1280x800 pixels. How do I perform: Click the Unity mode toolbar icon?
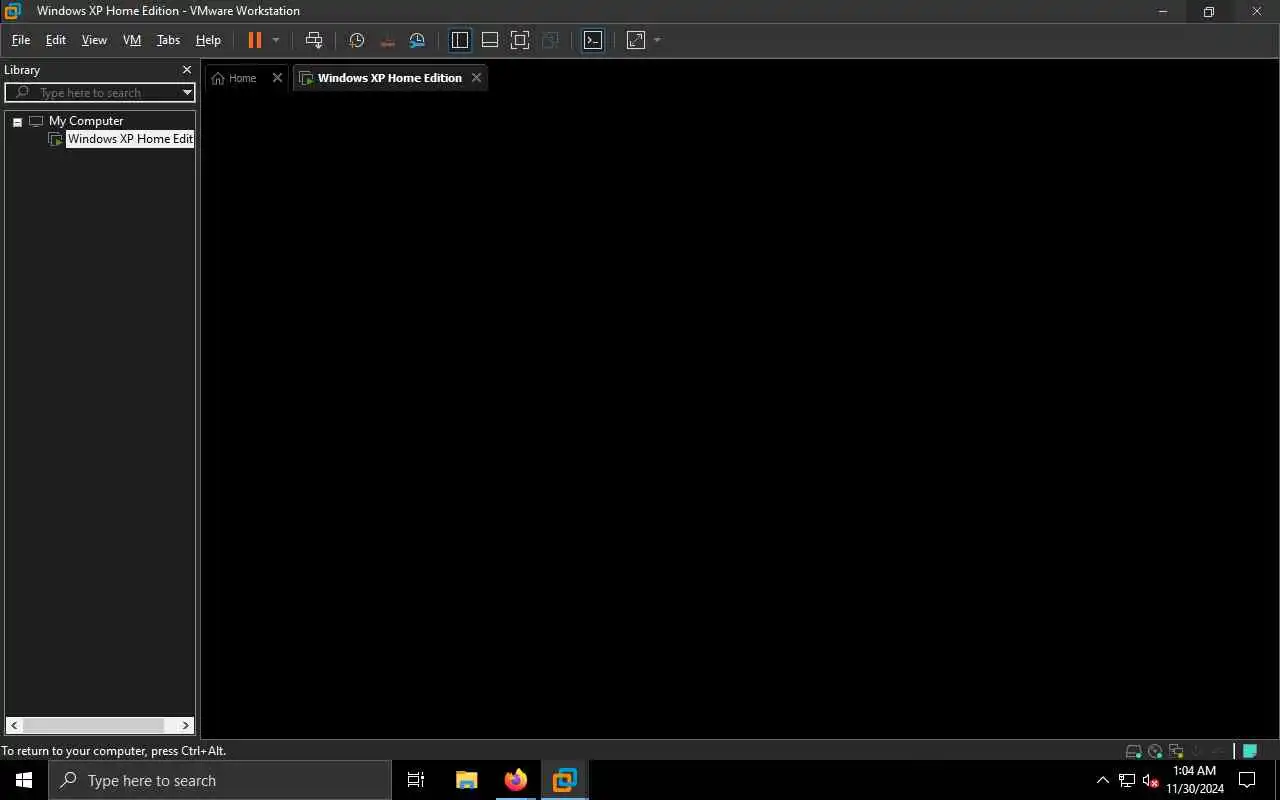(x=550, y=40)
